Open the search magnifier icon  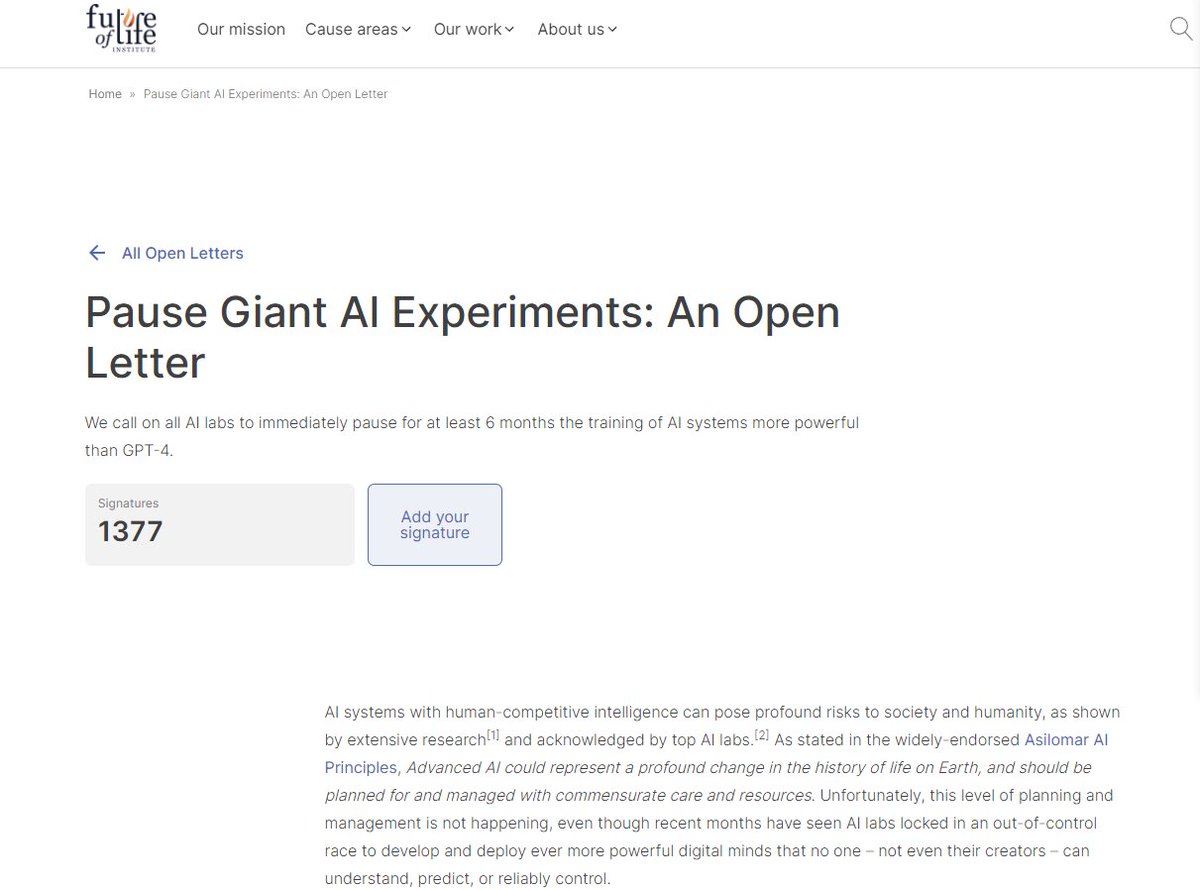[1181, 29]
